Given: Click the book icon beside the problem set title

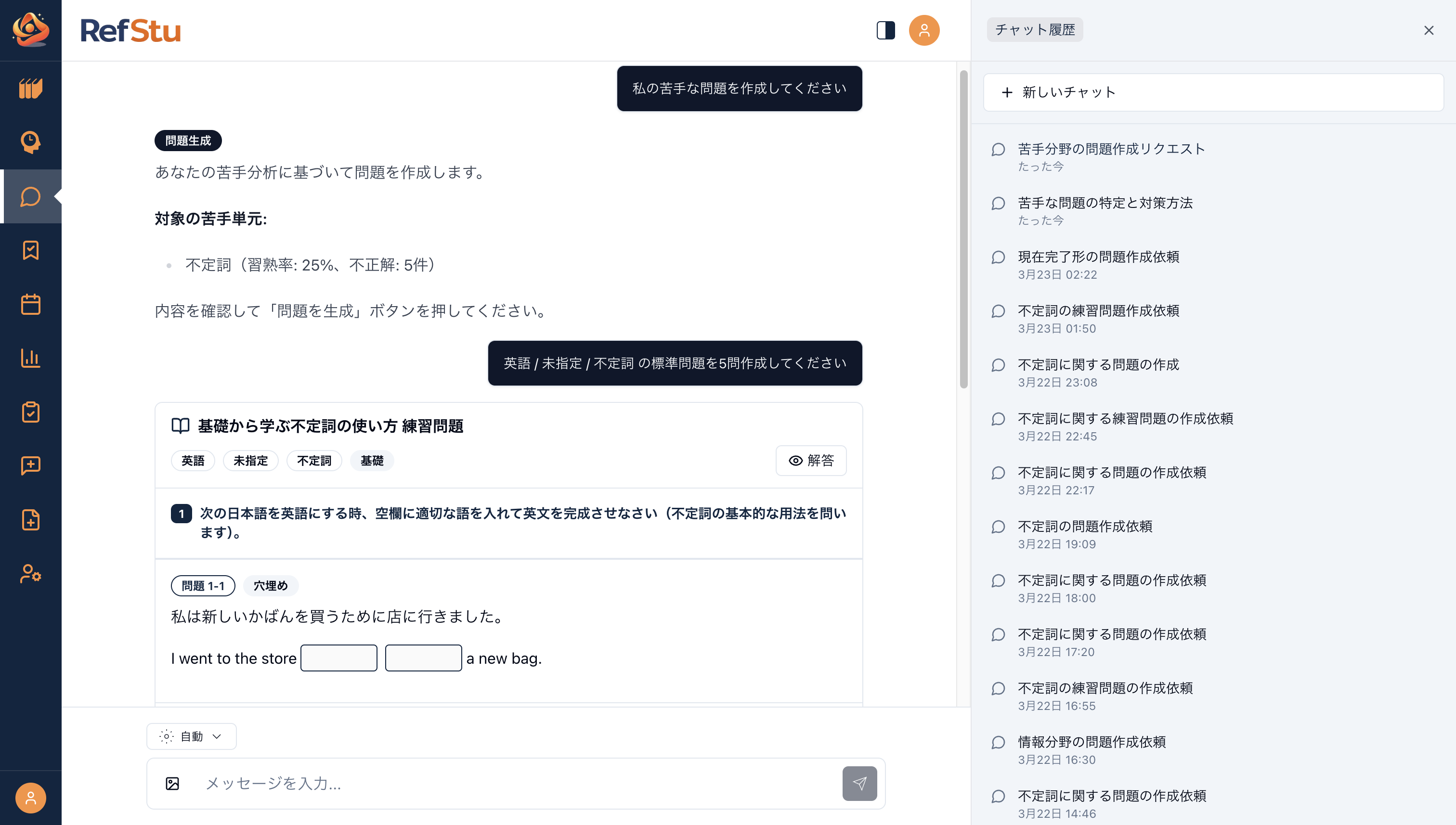Looking at the screenshot, I should (x=180, y=426).
